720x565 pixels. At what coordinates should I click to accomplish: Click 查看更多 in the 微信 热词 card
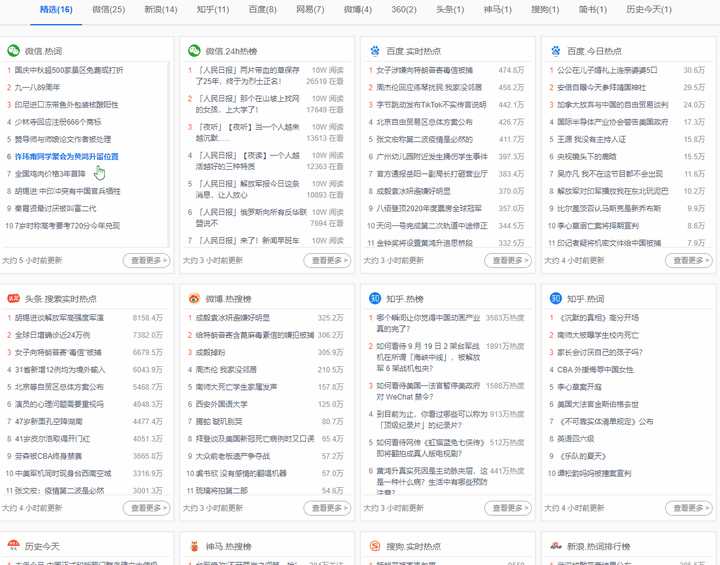tap(147, 260)
